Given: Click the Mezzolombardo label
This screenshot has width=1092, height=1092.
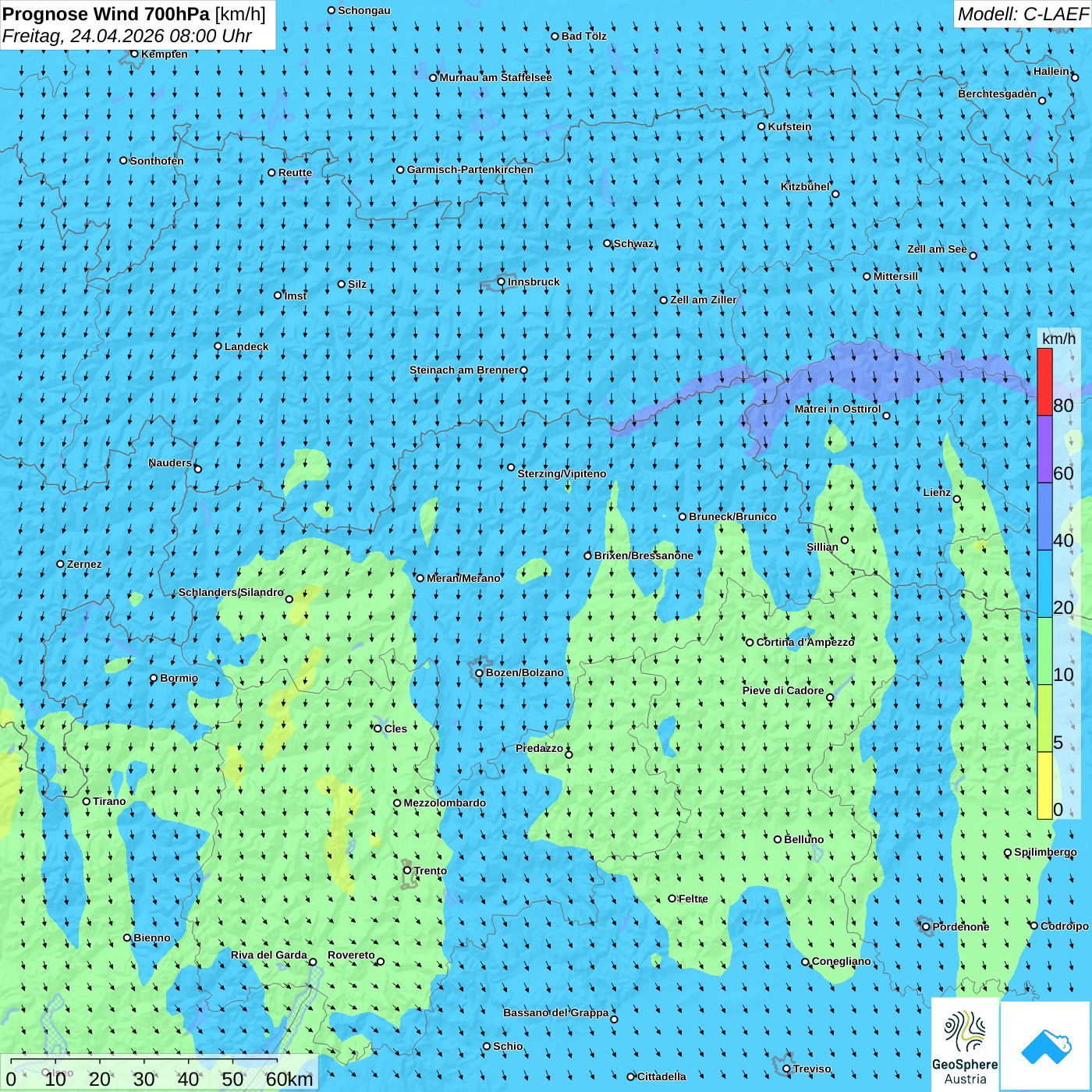Looking at the screenshot, I should click(445, 803).
